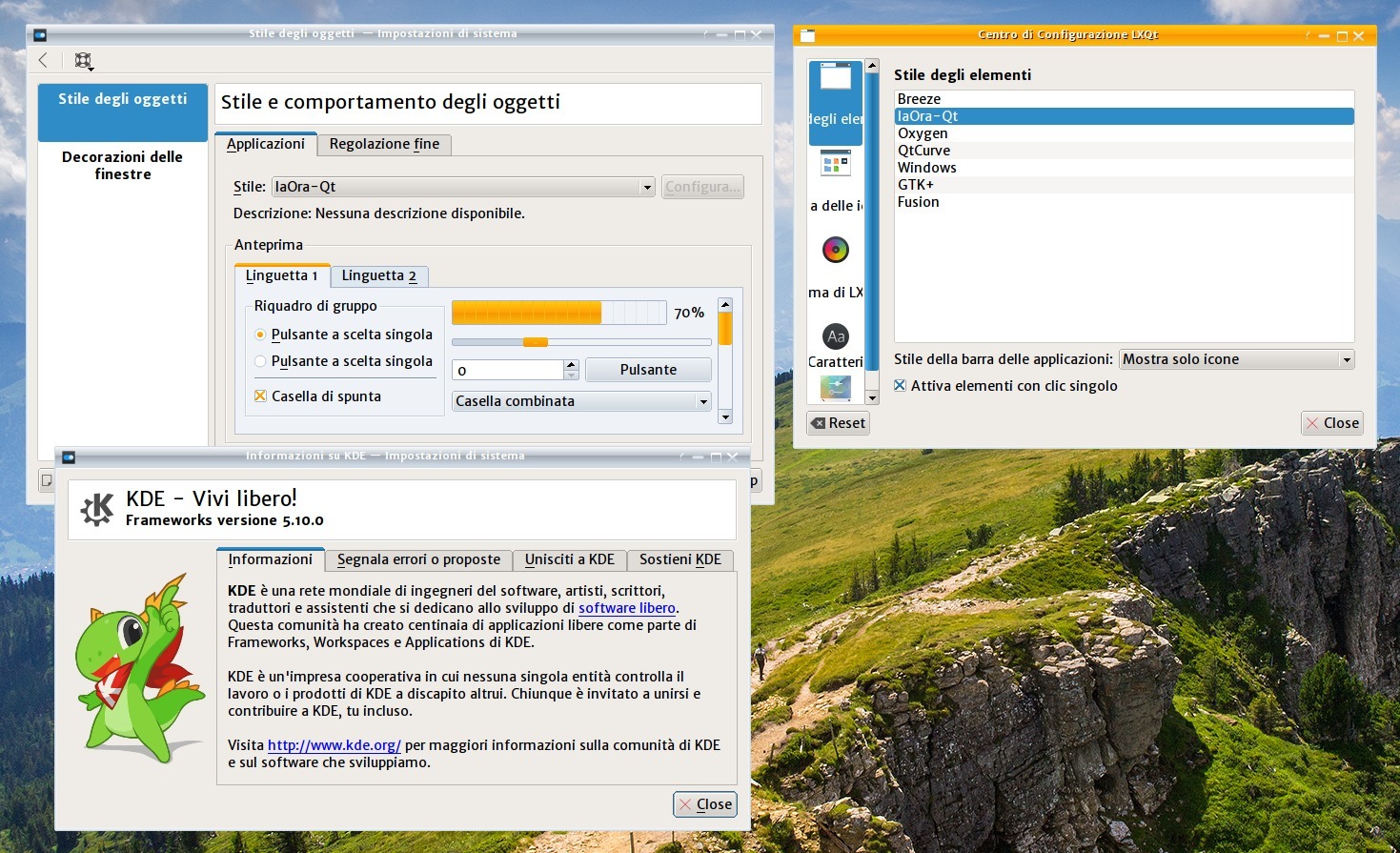Viewport: 1400px width, 853px height.
Task: Open the Caratteri fonts icon in LXQt sidebar
Action: 836,336
